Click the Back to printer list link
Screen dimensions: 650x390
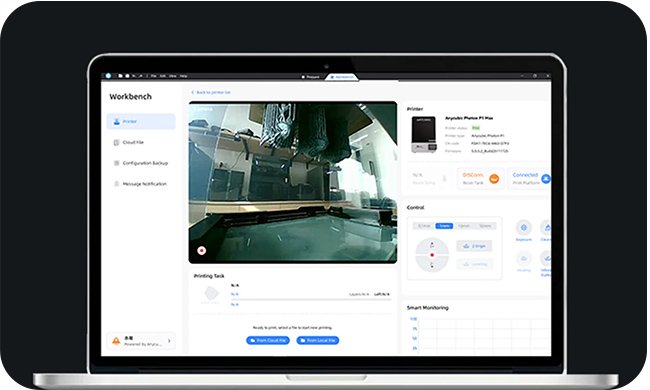point(211,92)
